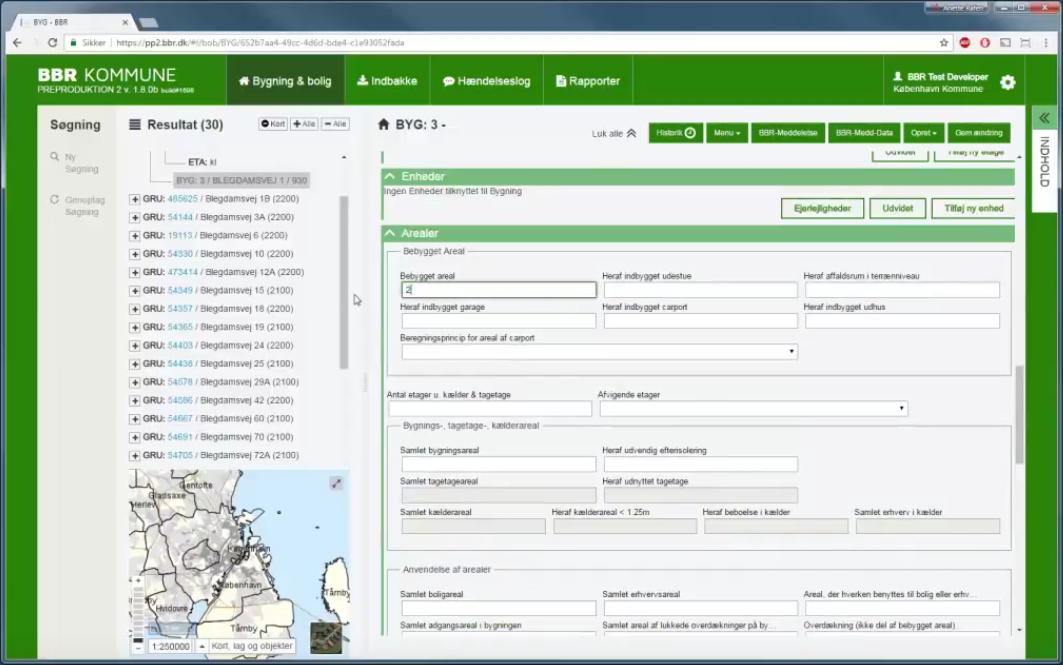Click the Kort button in Resultat header
1063x665 pixels.
[x=273, y=124]
